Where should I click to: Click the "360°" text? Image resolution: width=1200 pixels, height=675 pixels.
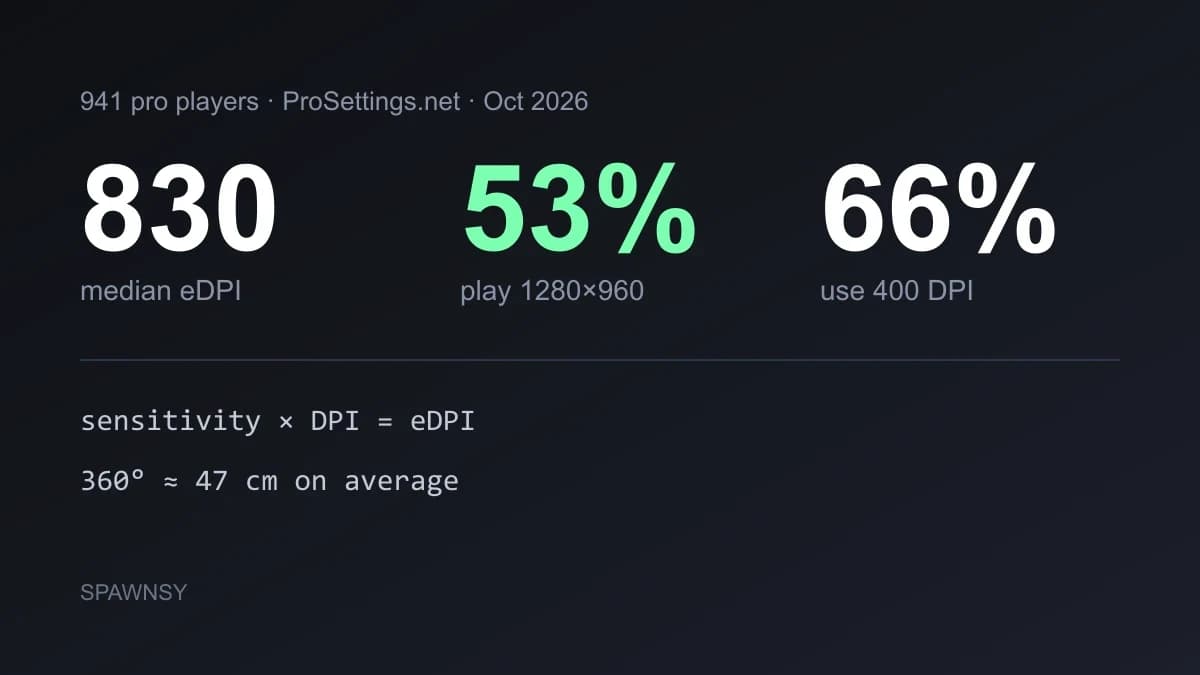tap(112, 481)
